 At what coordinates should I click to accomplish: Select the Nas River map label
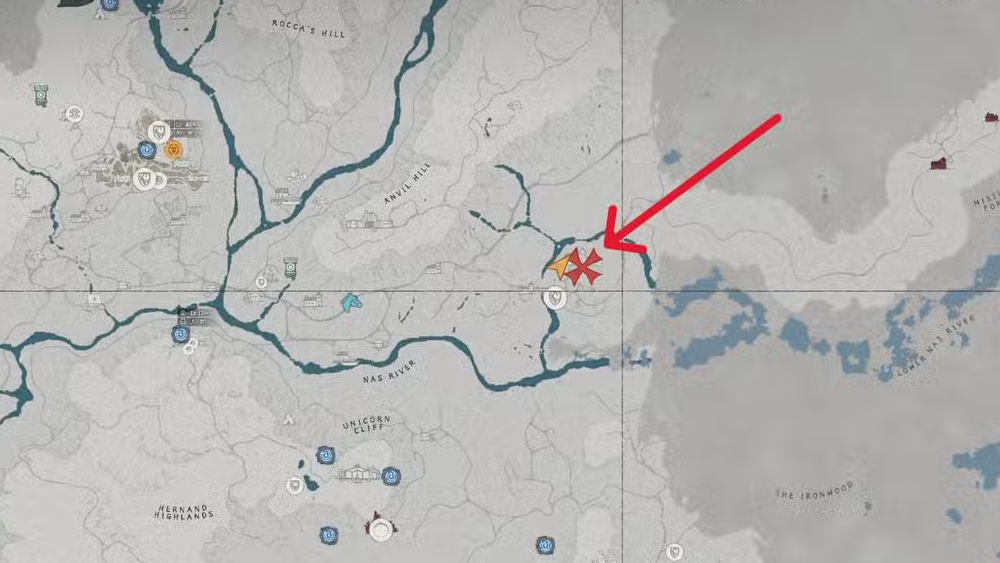pyautogui.click(x=389, y=371)
